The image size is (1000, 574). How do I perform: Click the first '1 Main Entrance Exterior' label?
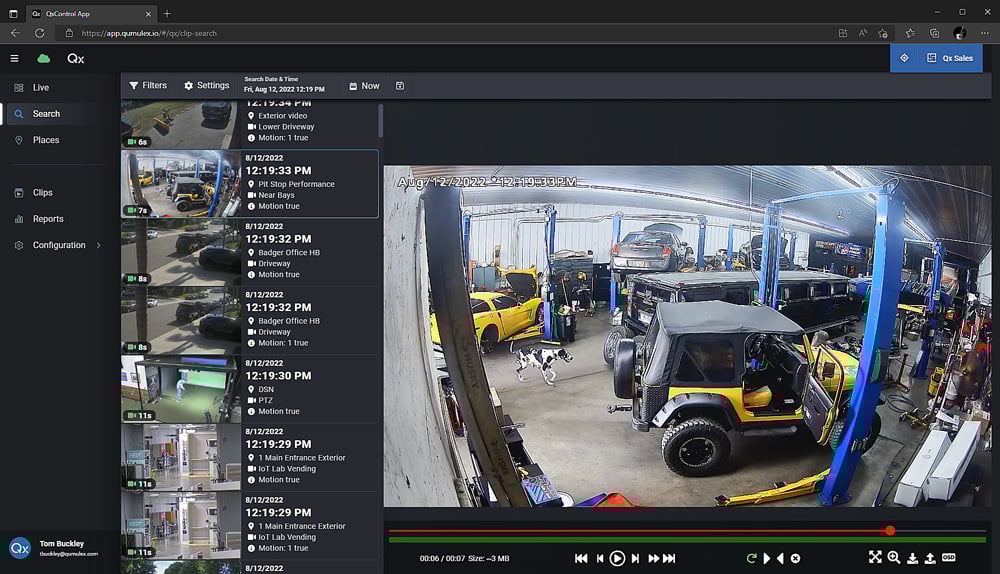click(302, 458)
